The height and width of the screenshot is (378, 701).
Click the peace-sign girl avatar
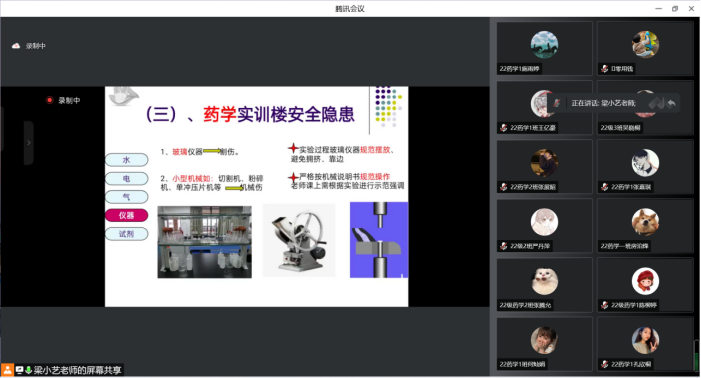coord(645,340)
